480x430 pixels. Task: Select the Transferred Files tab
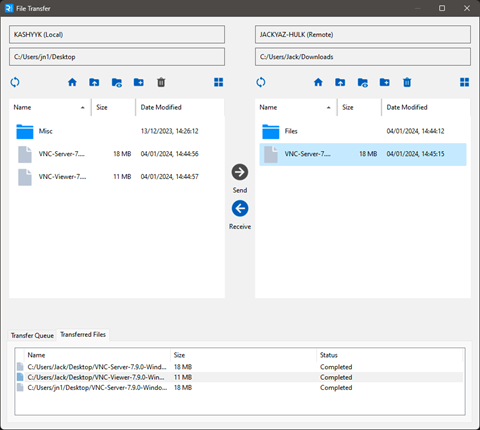[x=83, y=334]
